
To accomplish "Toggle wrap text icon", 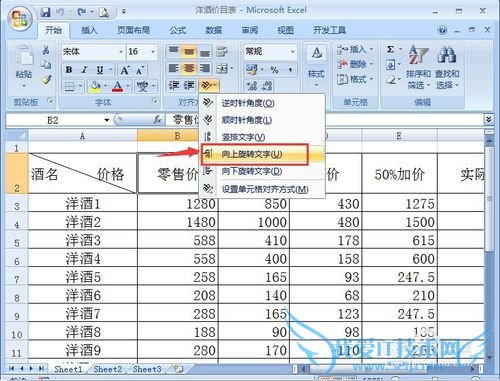I will click(222, 52).
